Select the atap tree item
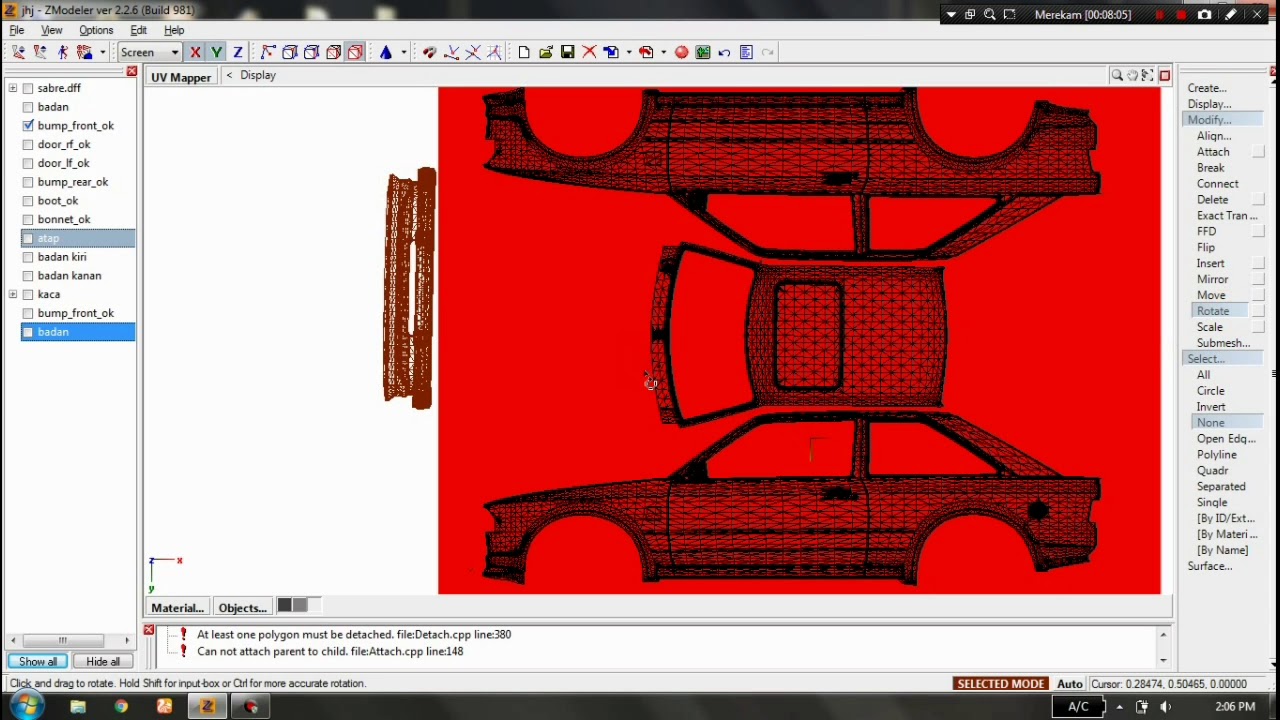The height and width of the screenshot is (720, 1280). [49, 238]
